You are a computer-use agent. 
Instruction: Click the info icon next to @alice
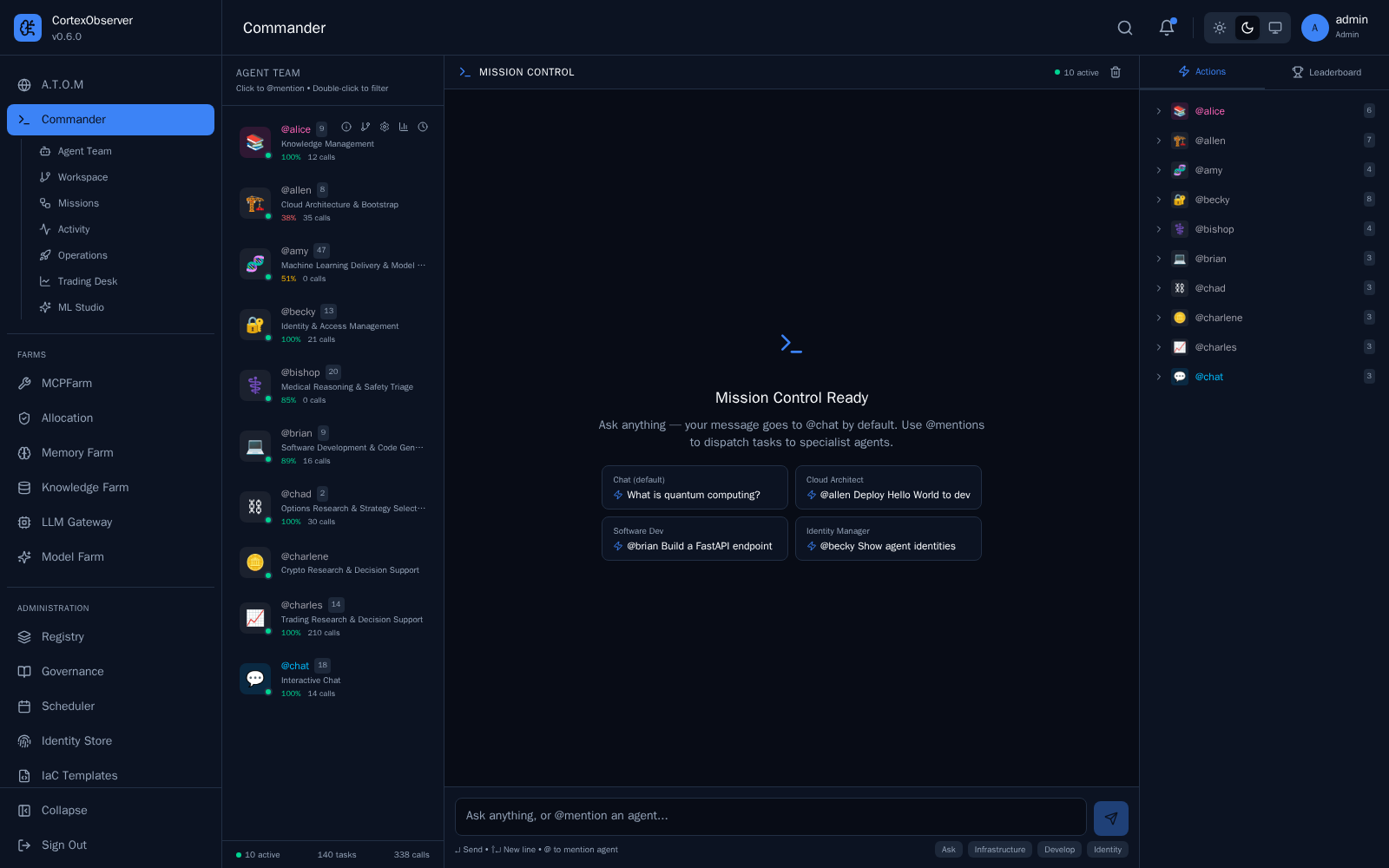click(346, 127)
